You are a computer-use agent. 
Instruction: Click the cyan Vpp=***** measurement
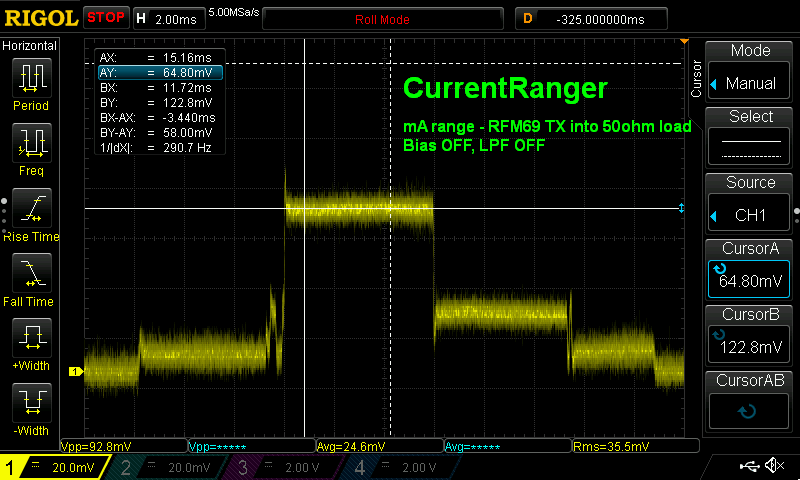tap(218, 447)
